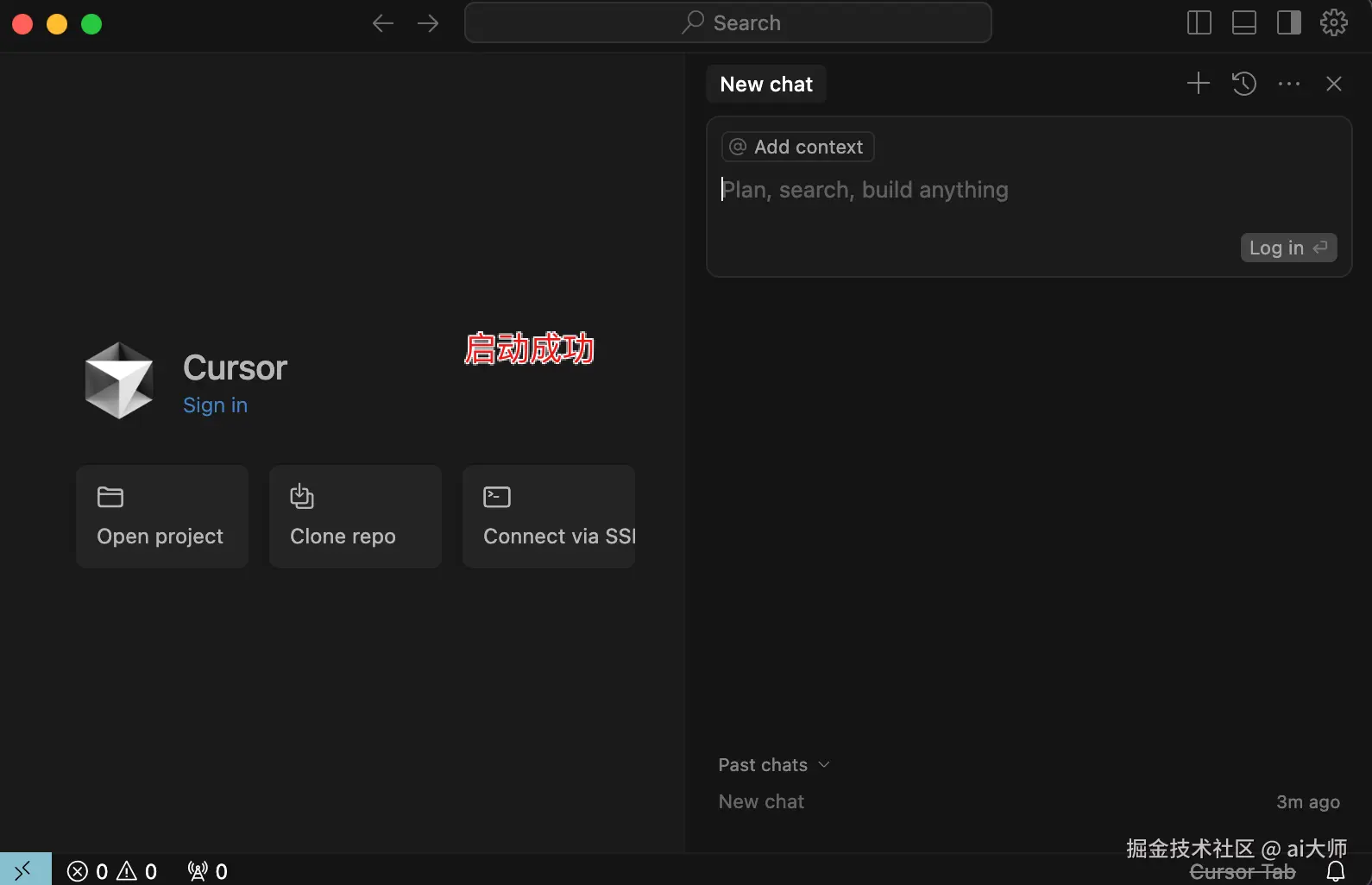Click the top Search bar
The image size is (1372, 885).
[727, 22]
